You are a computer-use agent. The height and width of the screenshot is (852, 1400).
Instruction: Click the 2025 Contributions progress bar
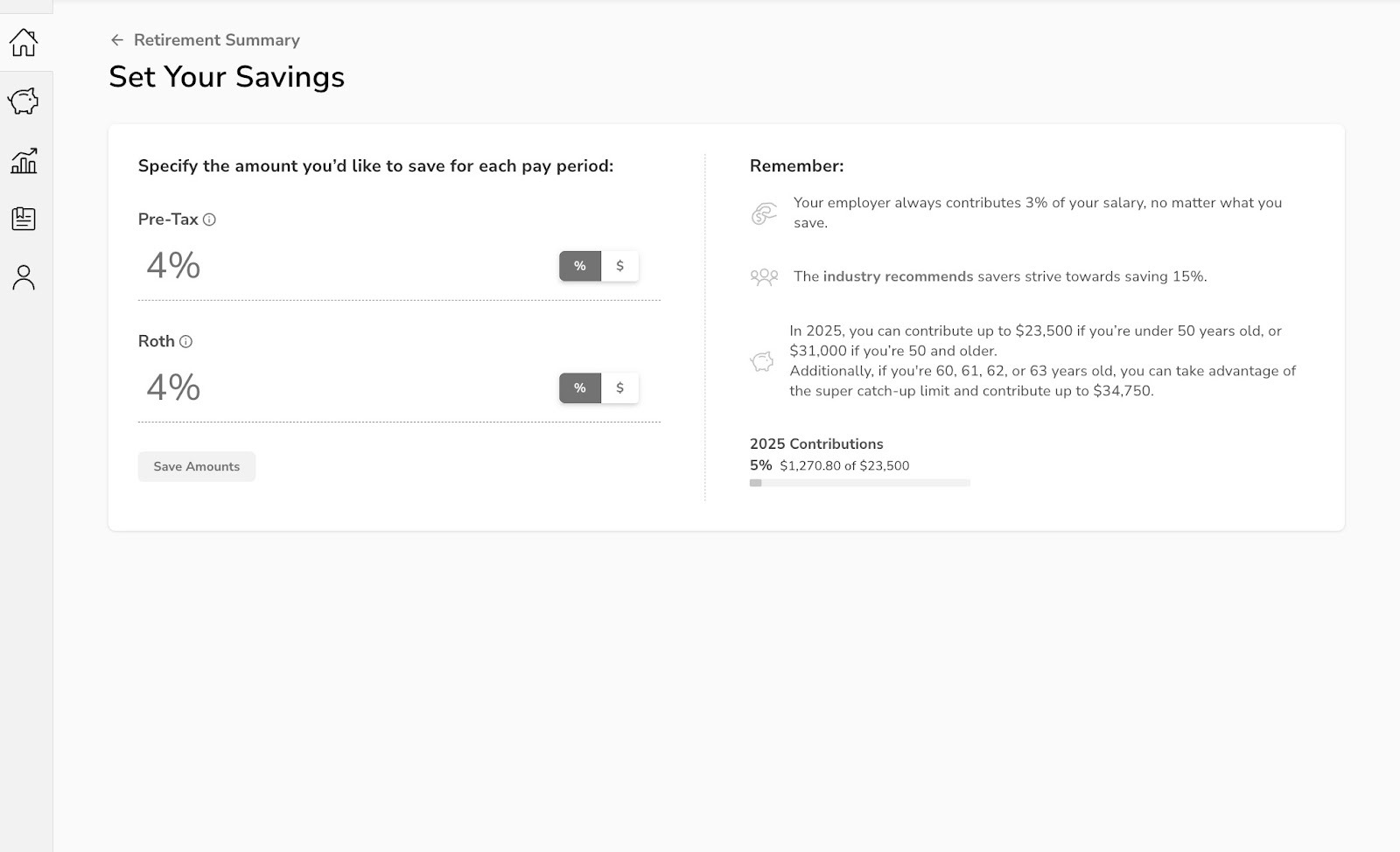[859, 483]
